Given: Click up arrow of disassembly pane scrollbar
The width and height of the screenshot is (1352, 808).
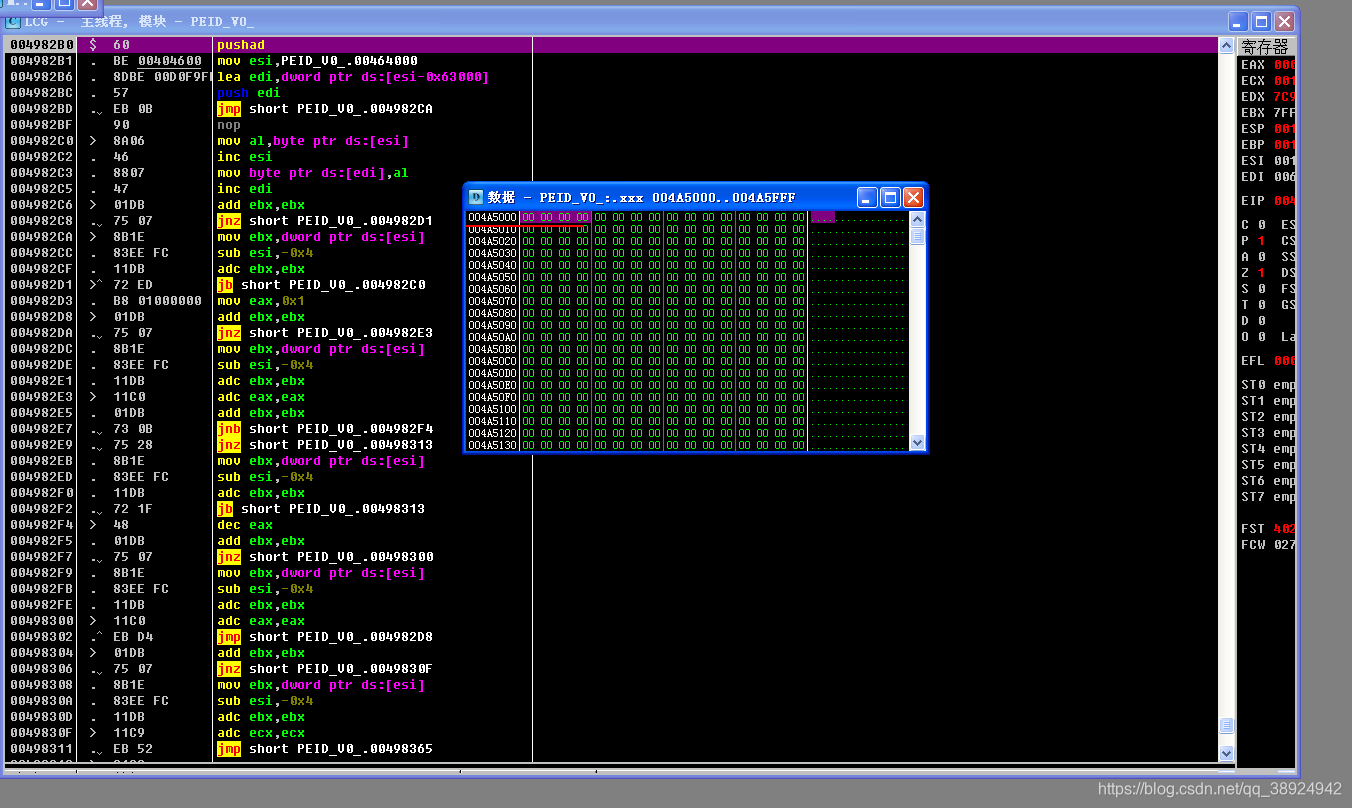Looking at the screenshot, I should [1227, 45].
